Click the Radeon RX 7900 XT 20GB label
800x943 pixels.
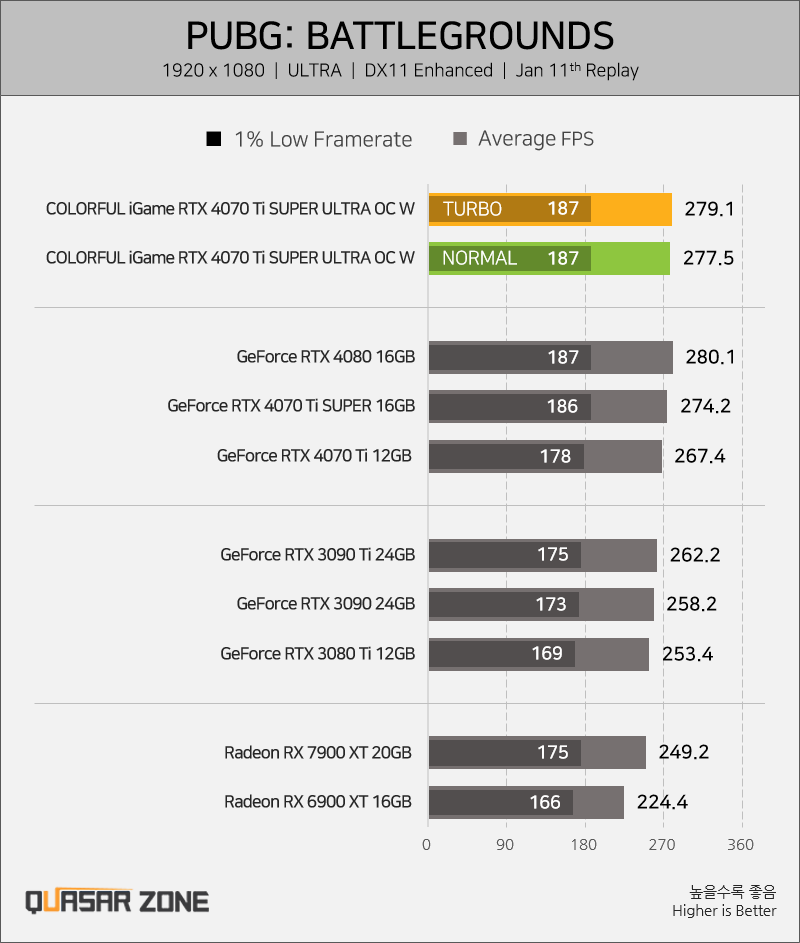(x=318, y=753)
